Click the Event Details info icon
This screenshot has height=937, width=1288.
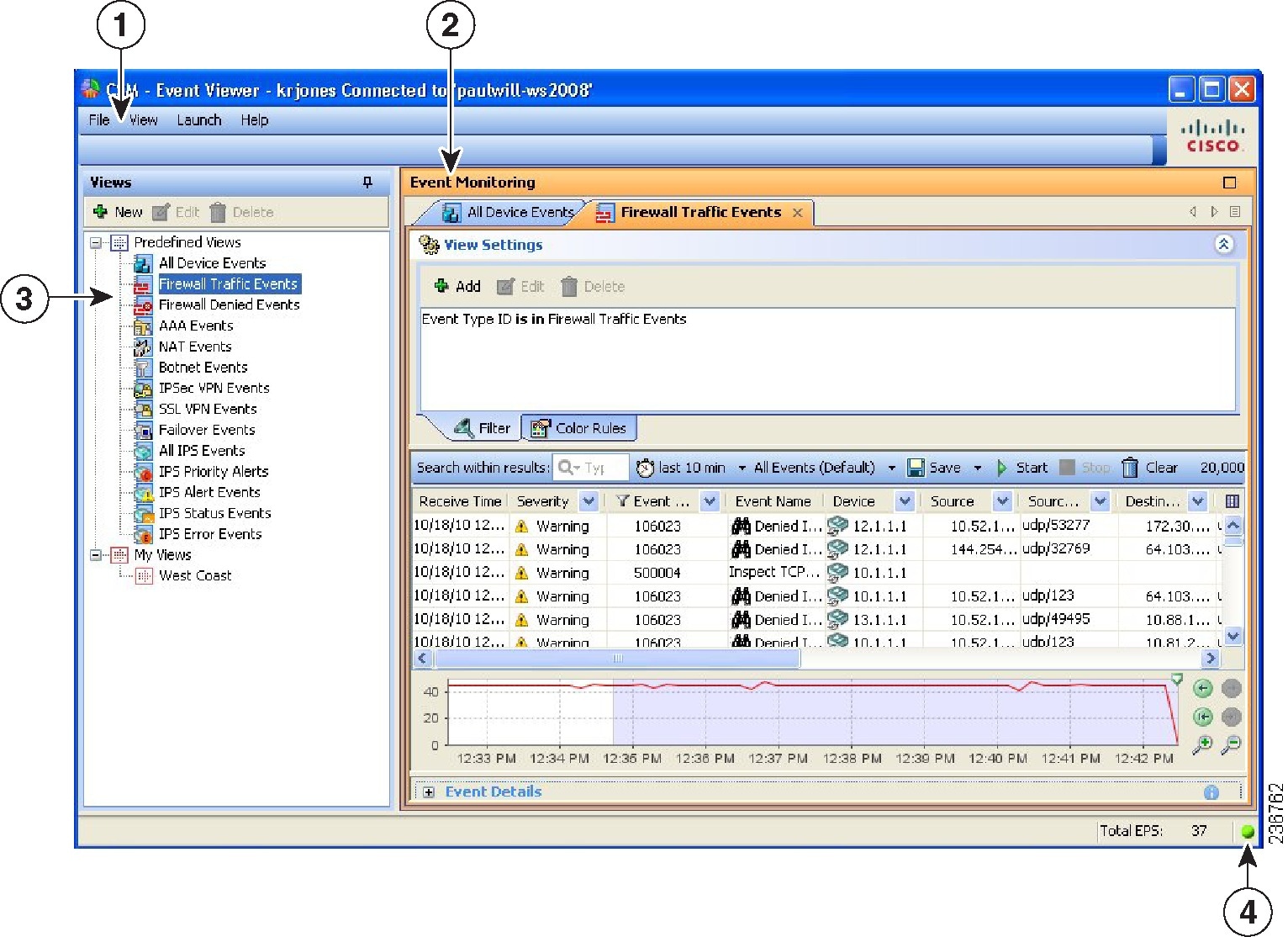pyautogui.click(x=1211, y=792)
